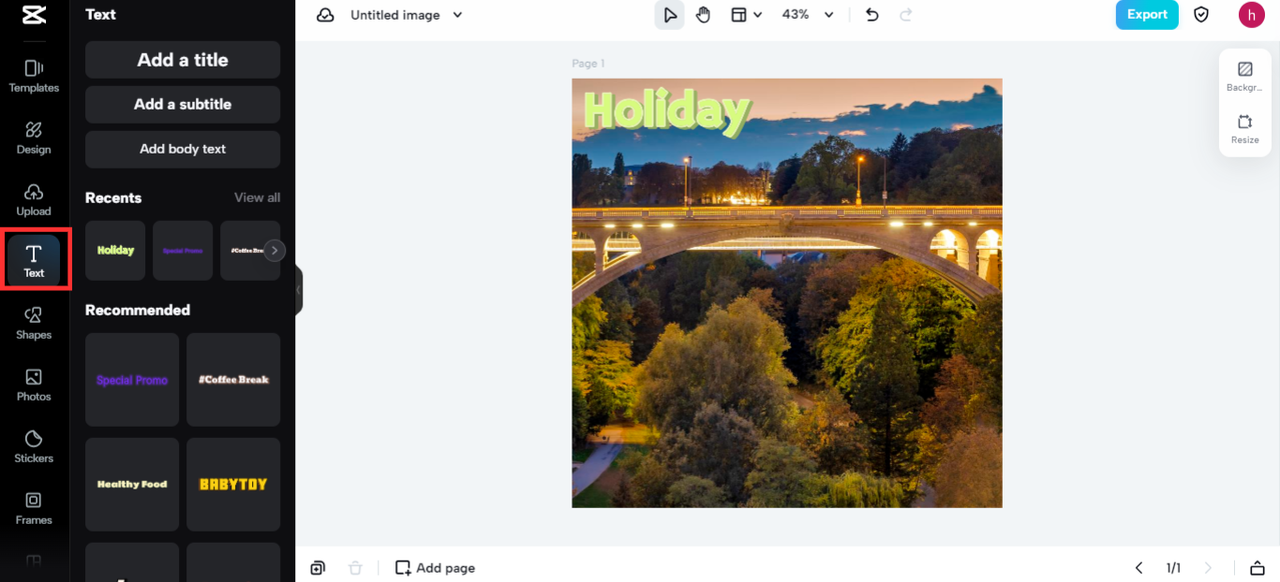
Task: Apply the Special Promo recommended text preset
Action: (x=132, y=380)
